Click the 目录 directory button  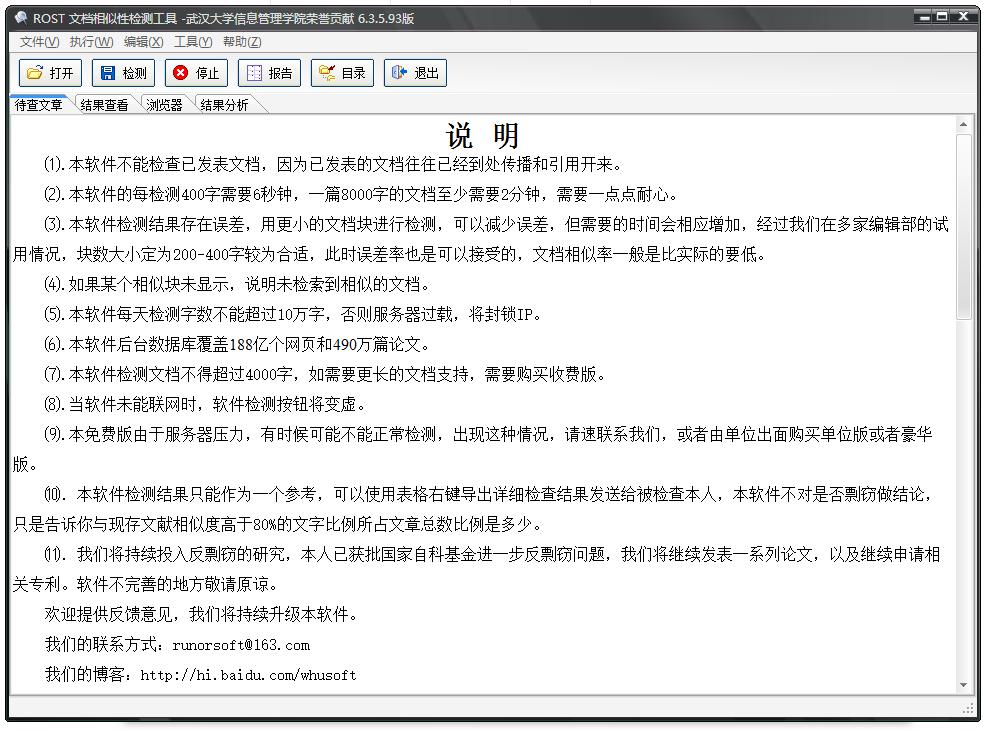343,73
